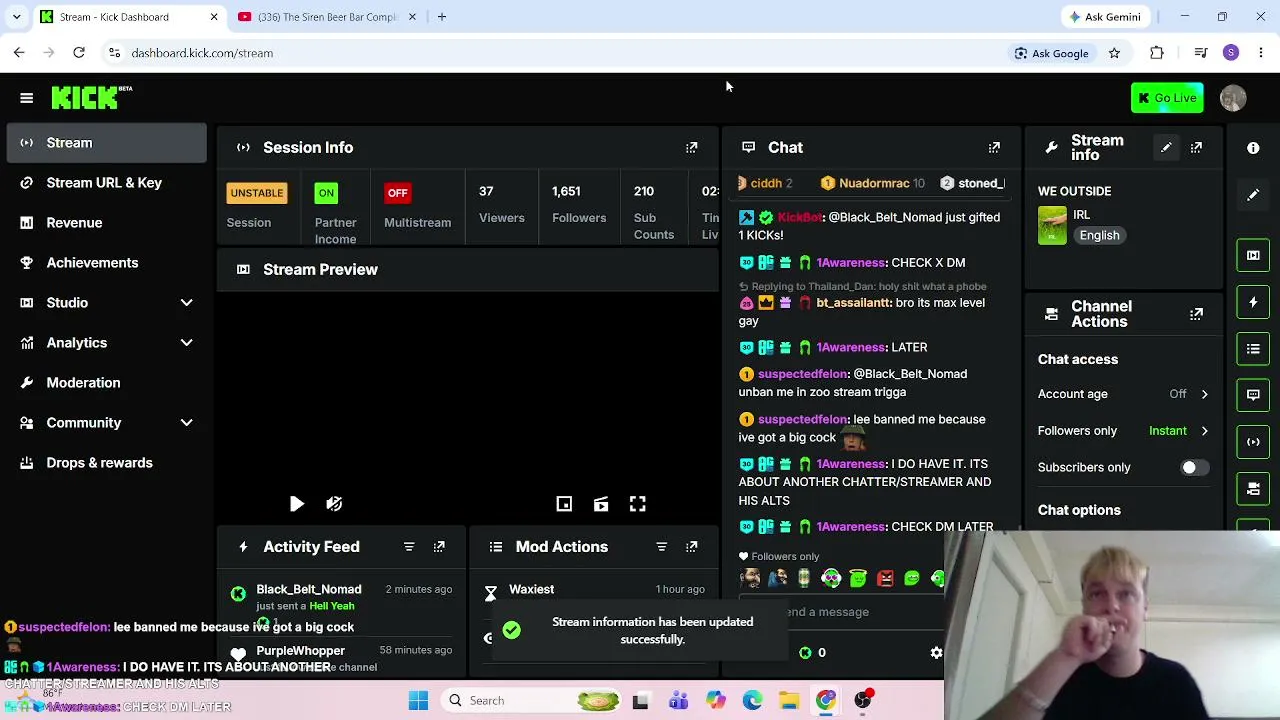Start streaming with Go Live button
Image resolution: width=1280 pixels, height=720 pixels.
tap(1167, 98)
